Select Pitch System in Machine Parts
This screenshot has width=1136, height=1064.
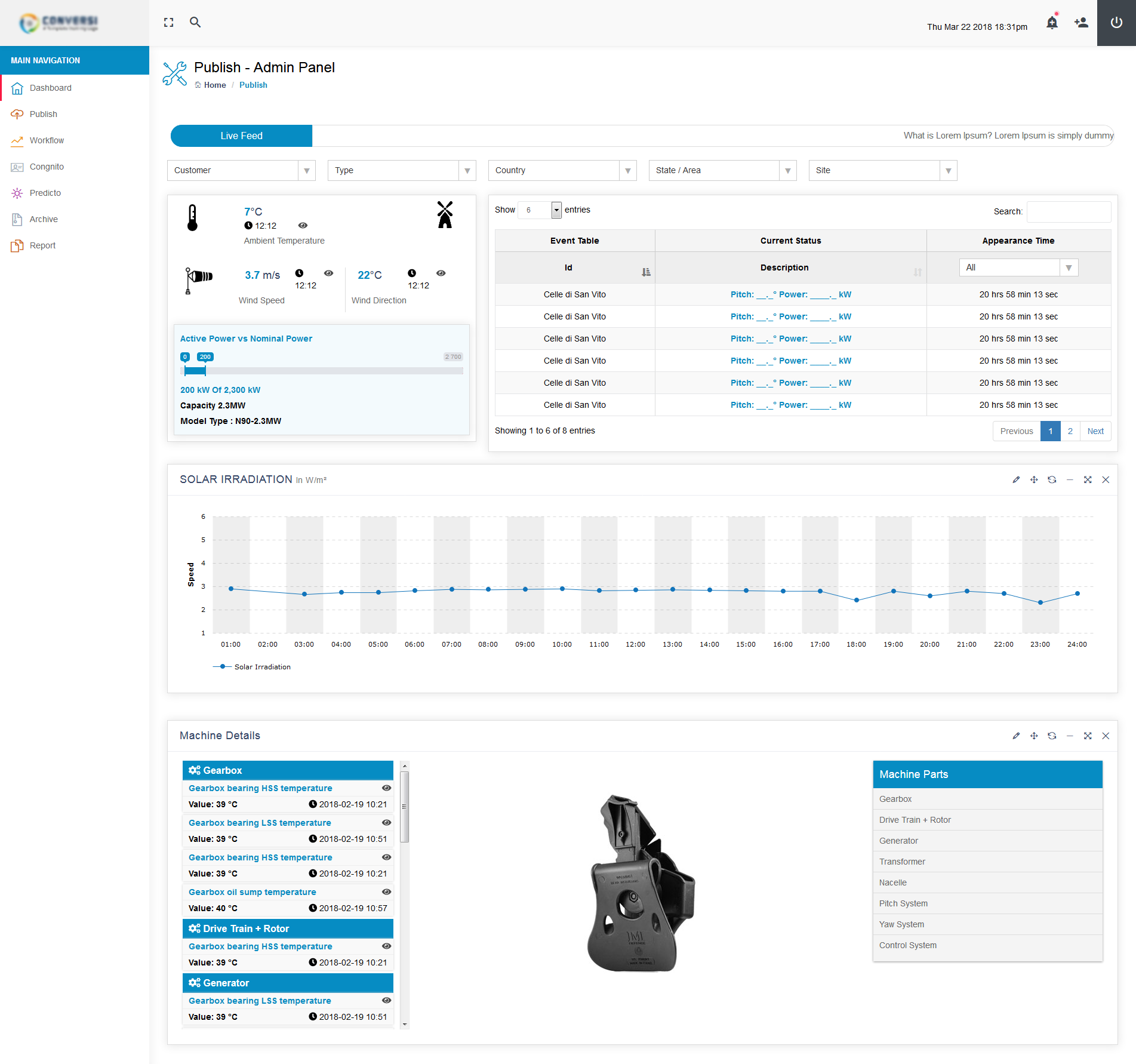tap(903, 904)
